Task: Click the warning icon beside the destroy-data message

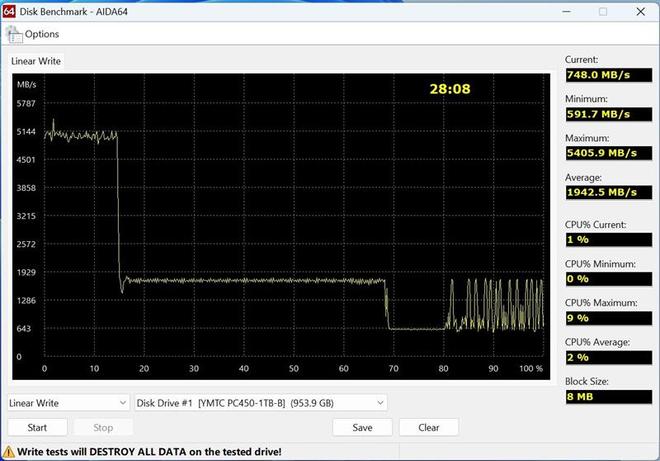Action: coord(9,452)
